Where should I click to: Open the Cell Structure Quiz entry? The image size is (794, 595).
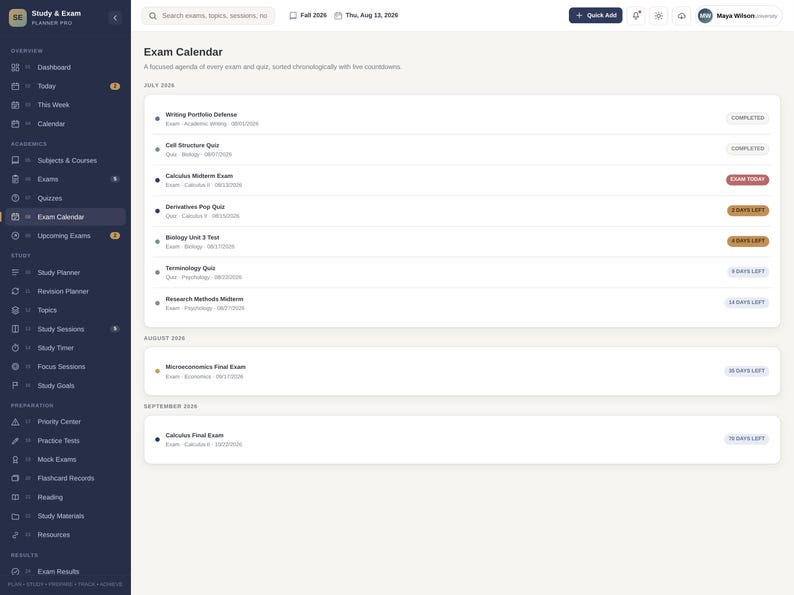point(462,149)
